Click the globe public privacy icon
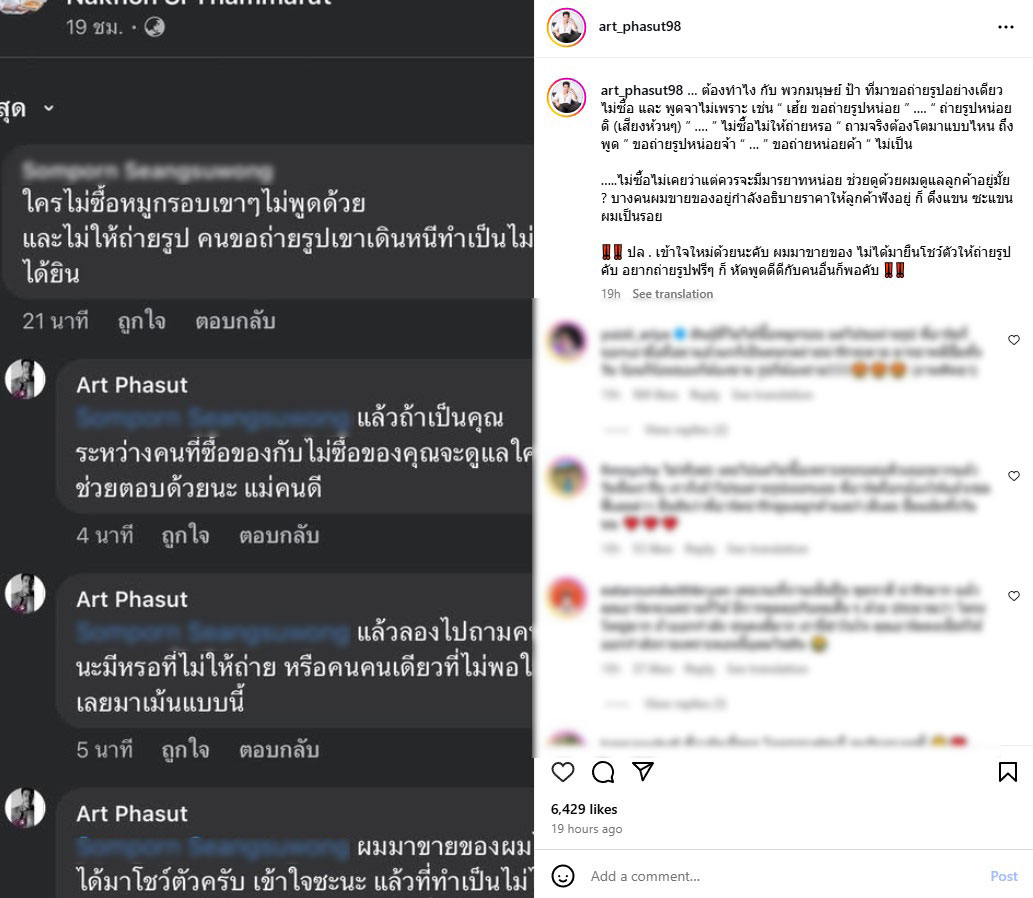1033x898 pixels. tap(155, 27)
